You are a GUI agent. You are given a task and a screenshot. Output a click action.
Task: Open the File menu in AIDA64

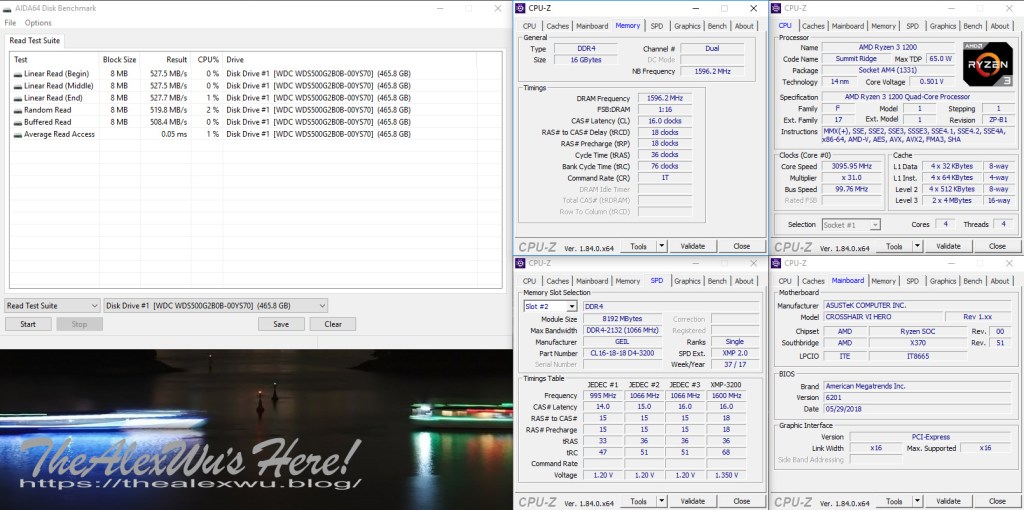11,22
